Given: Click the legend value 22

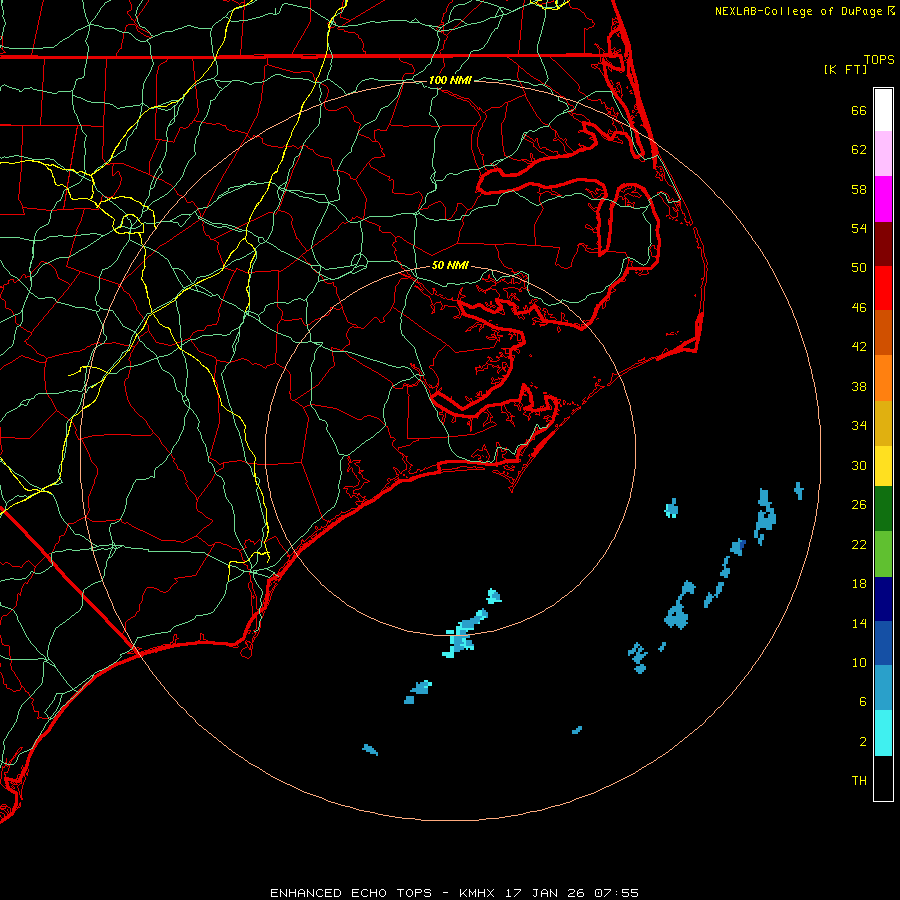Looking at the screenshot, I should (x=859, y=544).
